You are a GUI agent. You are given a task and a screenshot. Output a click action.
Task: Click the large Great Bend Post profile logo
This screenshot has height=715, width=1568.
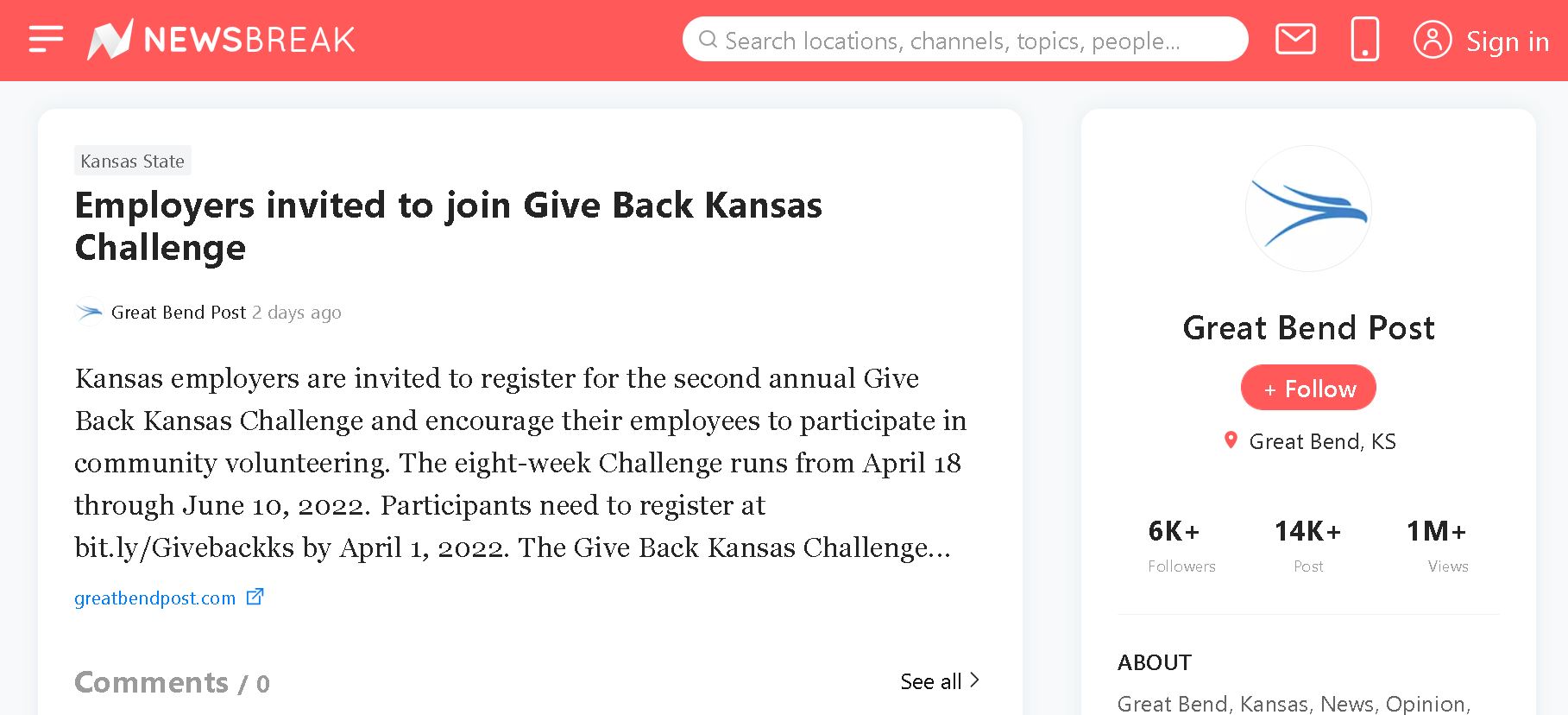pyautogui.click(x=1308, y=209)
